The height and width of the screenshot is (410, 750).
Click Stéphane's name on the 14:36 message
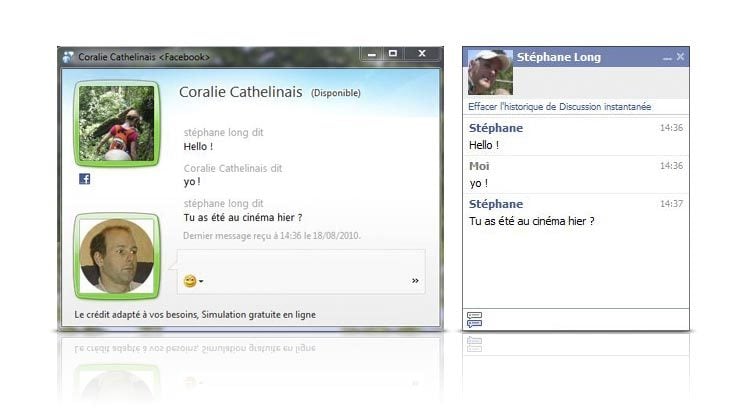[496, 128]
